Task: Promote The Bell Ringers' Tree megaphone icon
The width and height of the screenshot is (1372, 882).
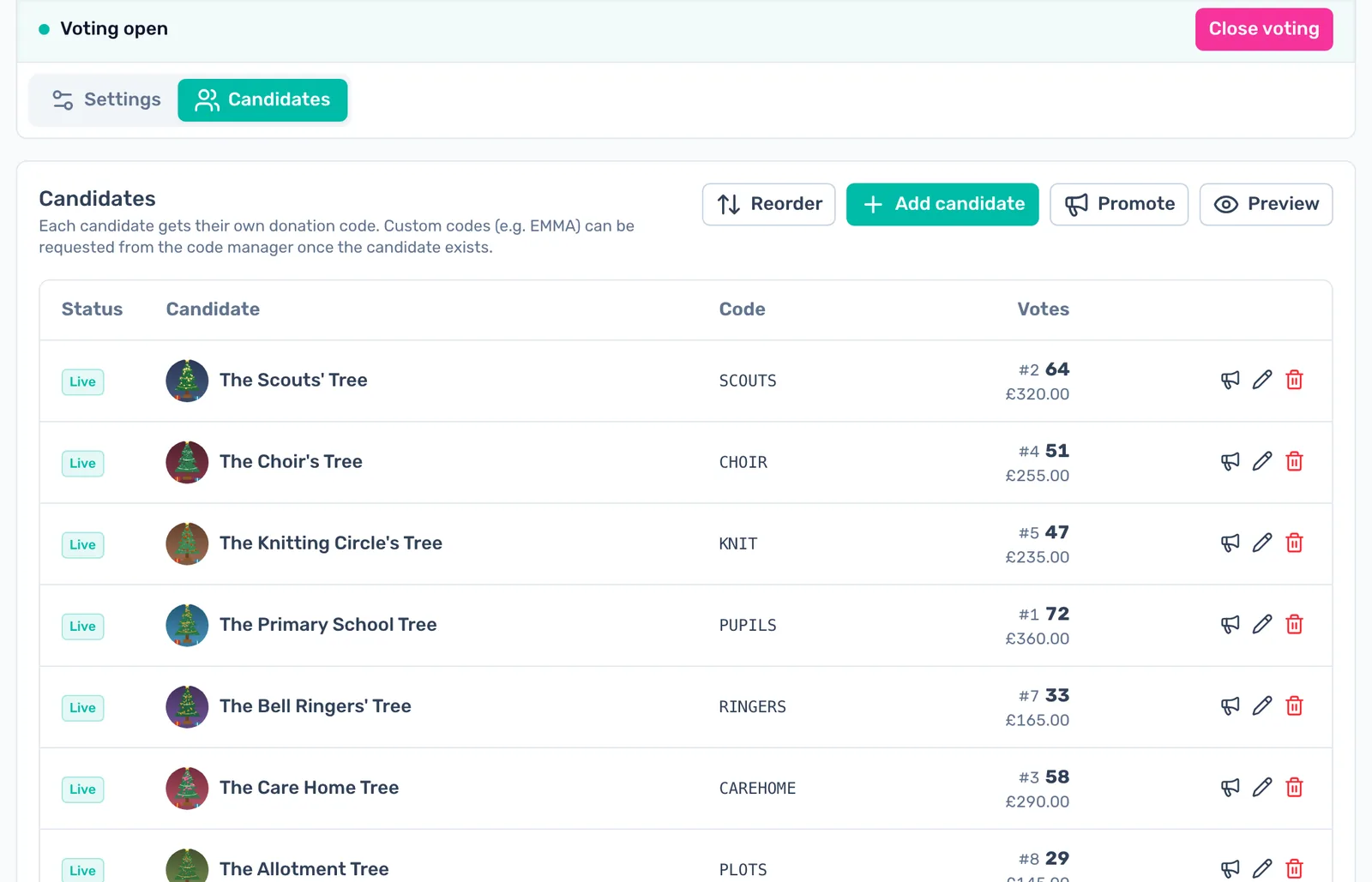Action: [x=1231, y=705]
